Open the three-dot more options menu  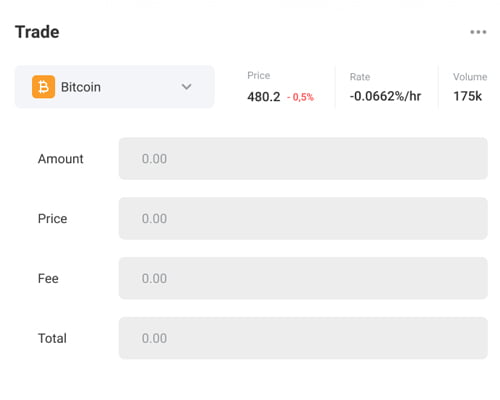[478, 32]
